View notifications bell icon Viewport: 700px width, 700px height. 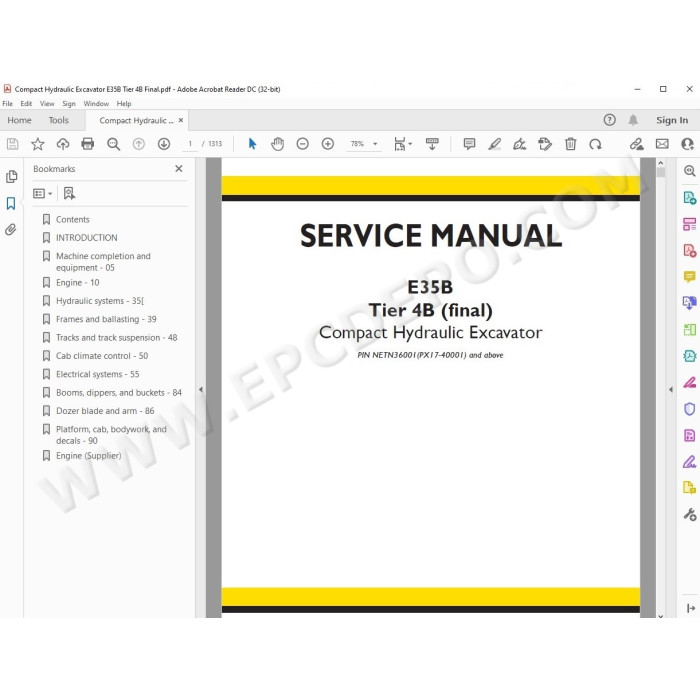pos(633,120)
